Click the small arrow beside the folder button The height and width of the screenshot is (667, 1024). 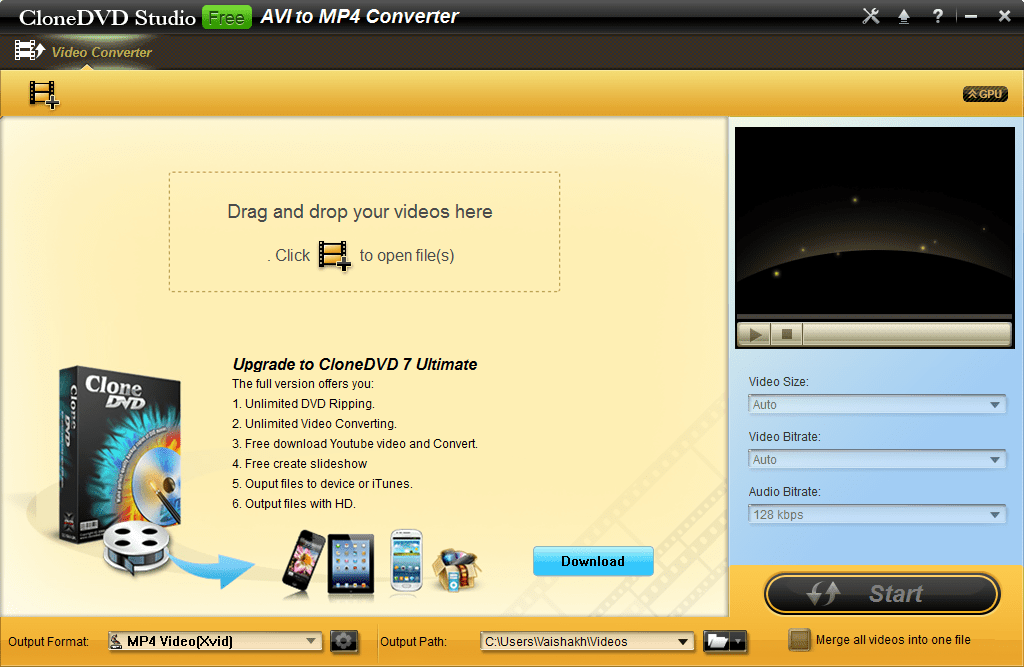point(739,642)
